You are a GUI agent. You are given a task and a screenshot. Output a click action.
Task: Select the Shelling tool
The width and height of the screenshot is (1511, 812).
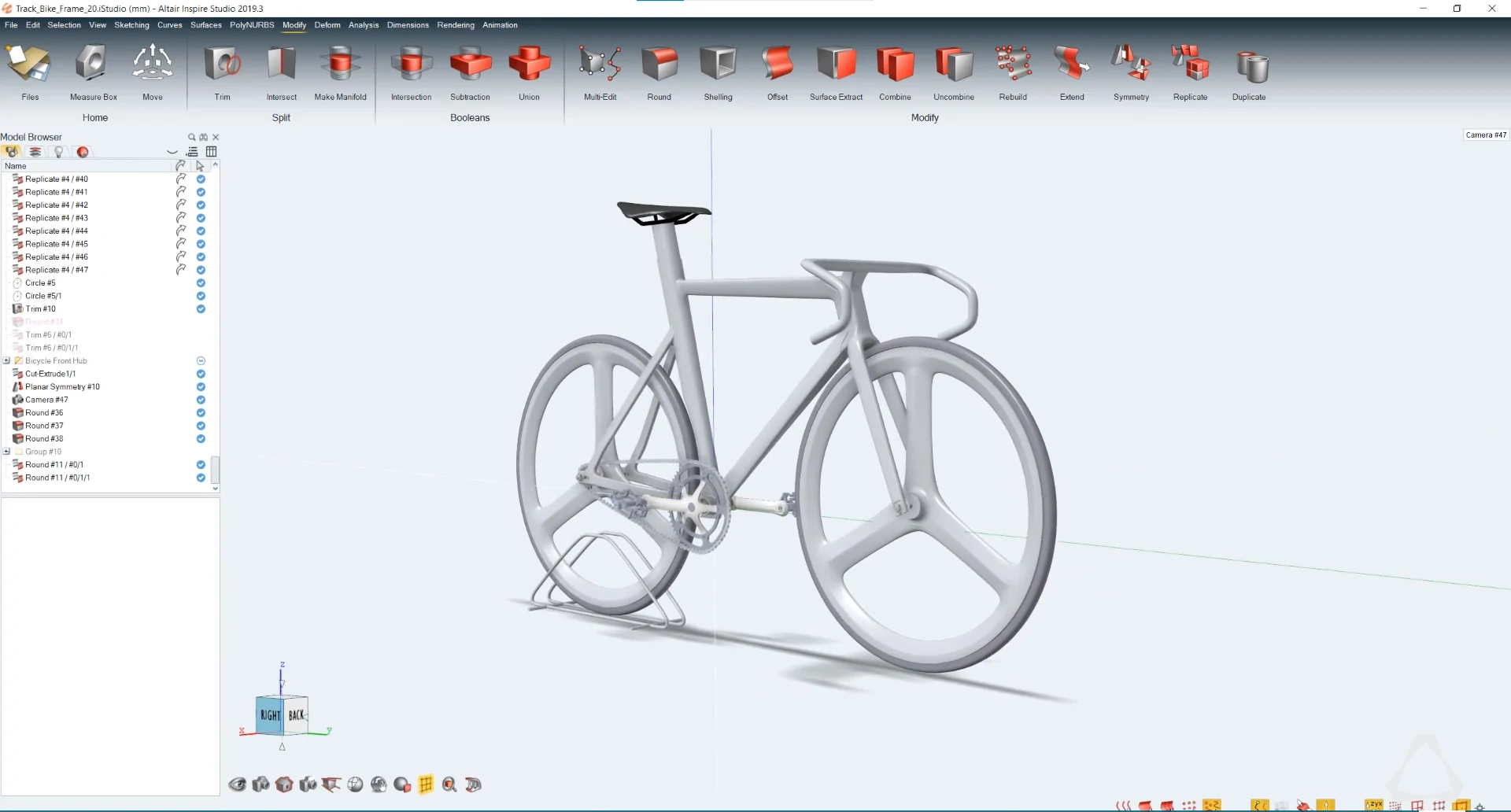pos(718,72)
